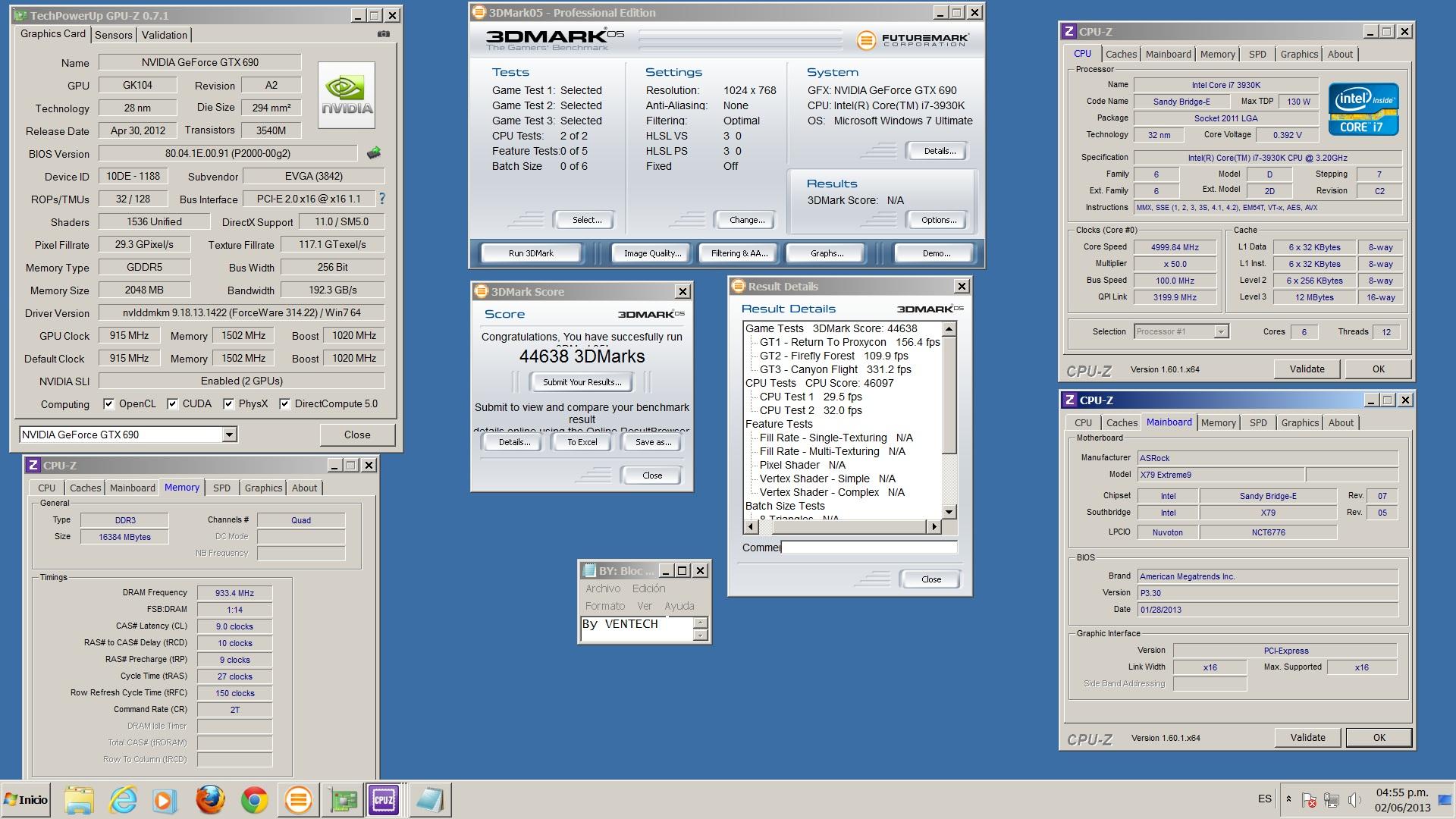Click the Result Details scroll down arrow
Image resolution: width=1456 pixels, height=819 pixels.
(x=949, y=512)
